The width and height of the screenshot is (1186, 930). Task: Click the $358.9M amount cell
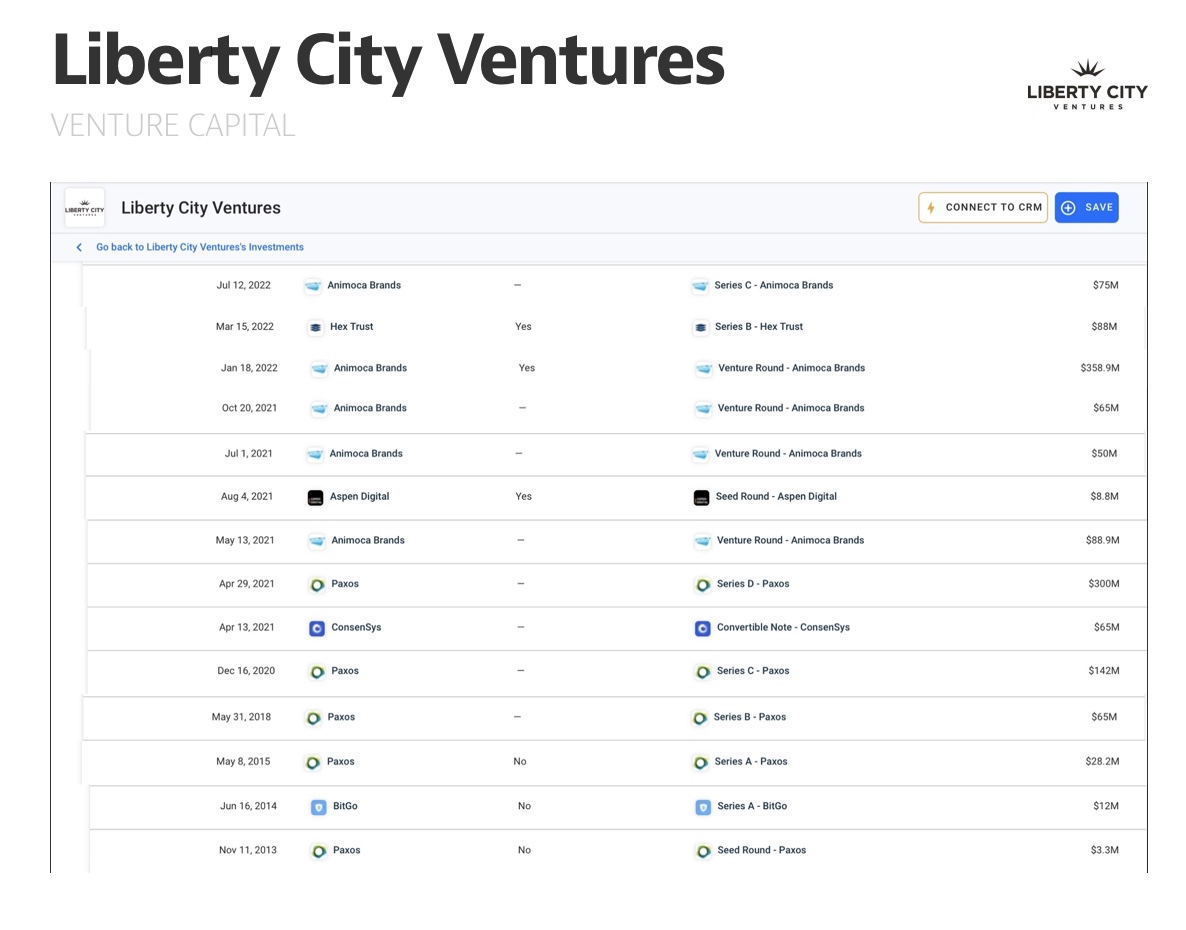pos(1099,368)
